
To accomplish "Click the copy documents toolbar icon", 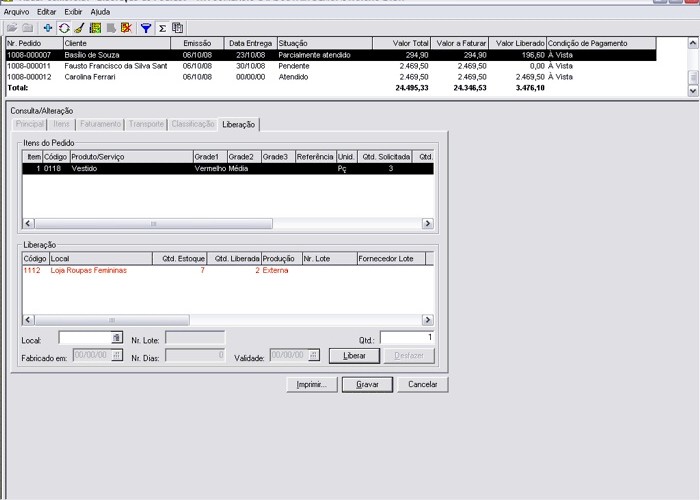I will pyautogui.click(x=177, y=28).
